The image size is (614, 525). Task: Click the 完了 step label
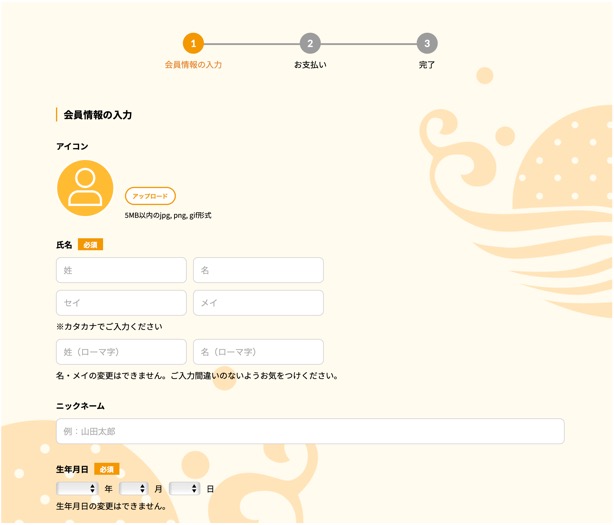427,65
